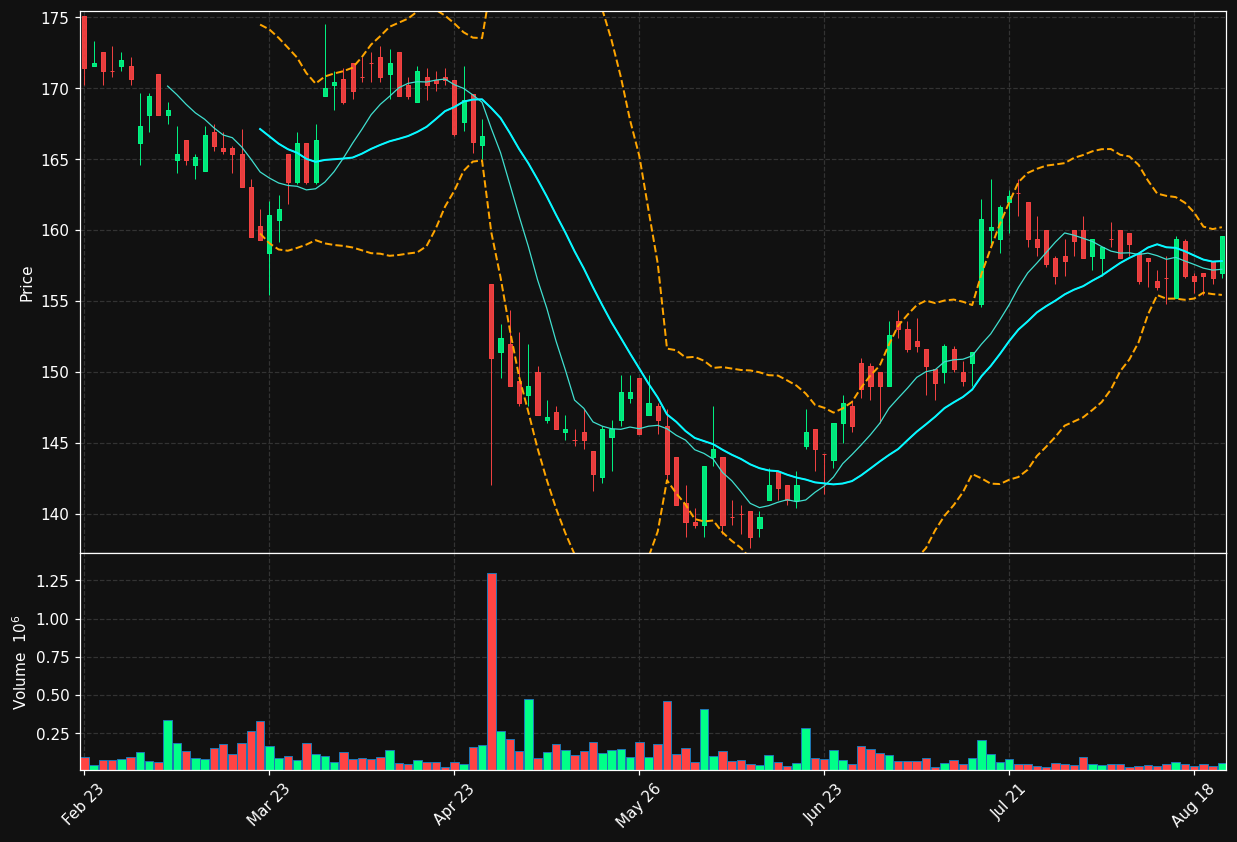Click the 0.75 volume axis tick
Viewport: 1237px width, 842px height.
[53, 658]
